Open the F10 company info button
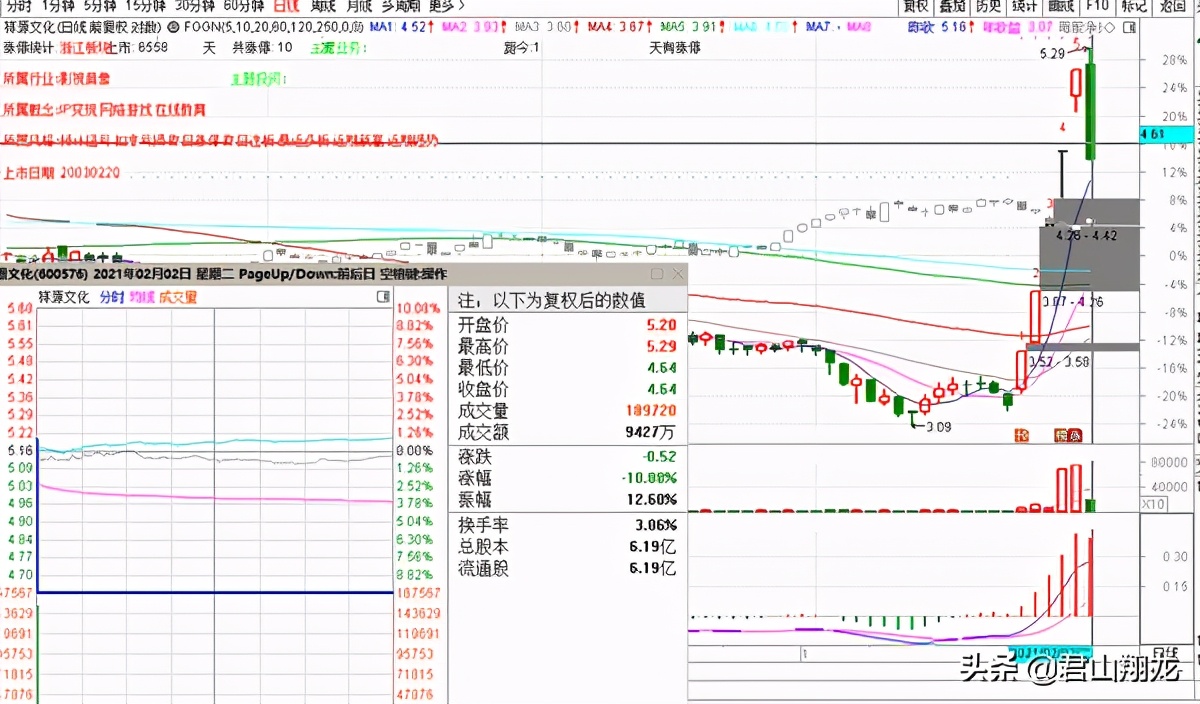The height and width of the screenshot is (704, 1200). pos(1097,6)
